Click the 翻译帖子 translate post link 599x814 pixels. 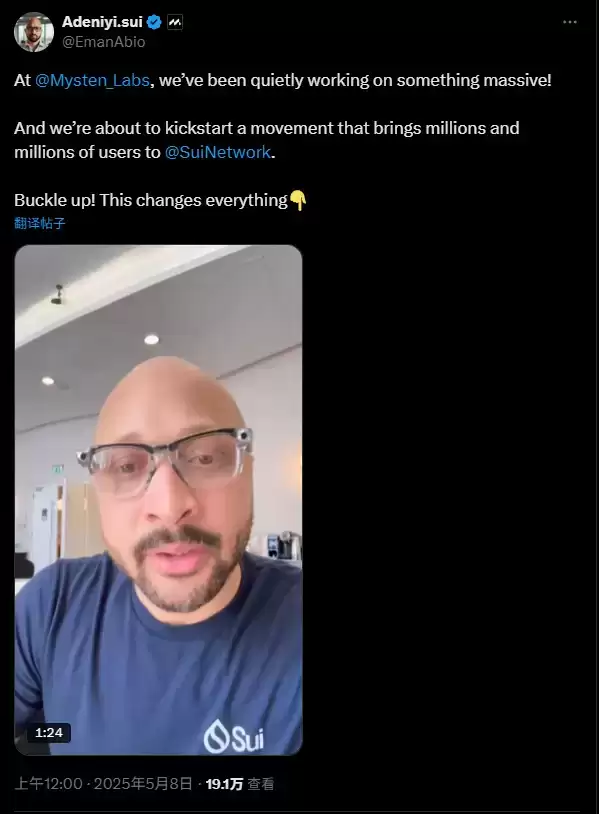pos(39,223)
